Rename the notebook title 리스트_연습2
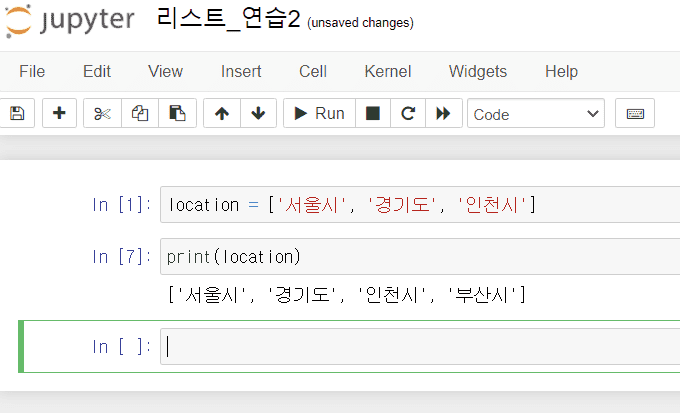 [x=228, y=21]
